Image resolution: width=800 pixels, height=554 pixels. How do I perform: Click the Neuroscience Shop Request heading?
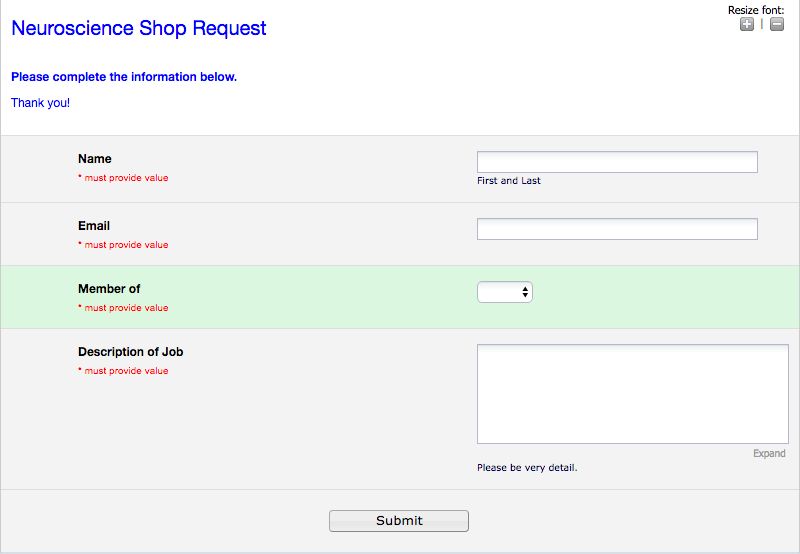[139, 28]
